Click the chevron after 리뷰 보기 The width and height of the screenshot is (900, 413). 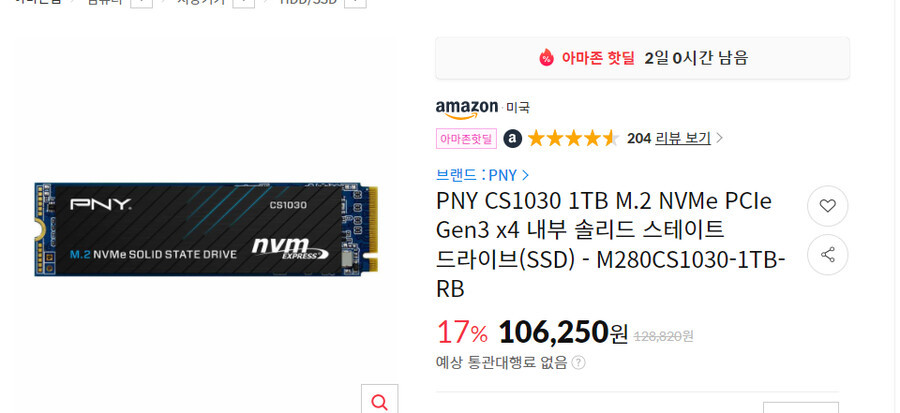coord(719,138)
